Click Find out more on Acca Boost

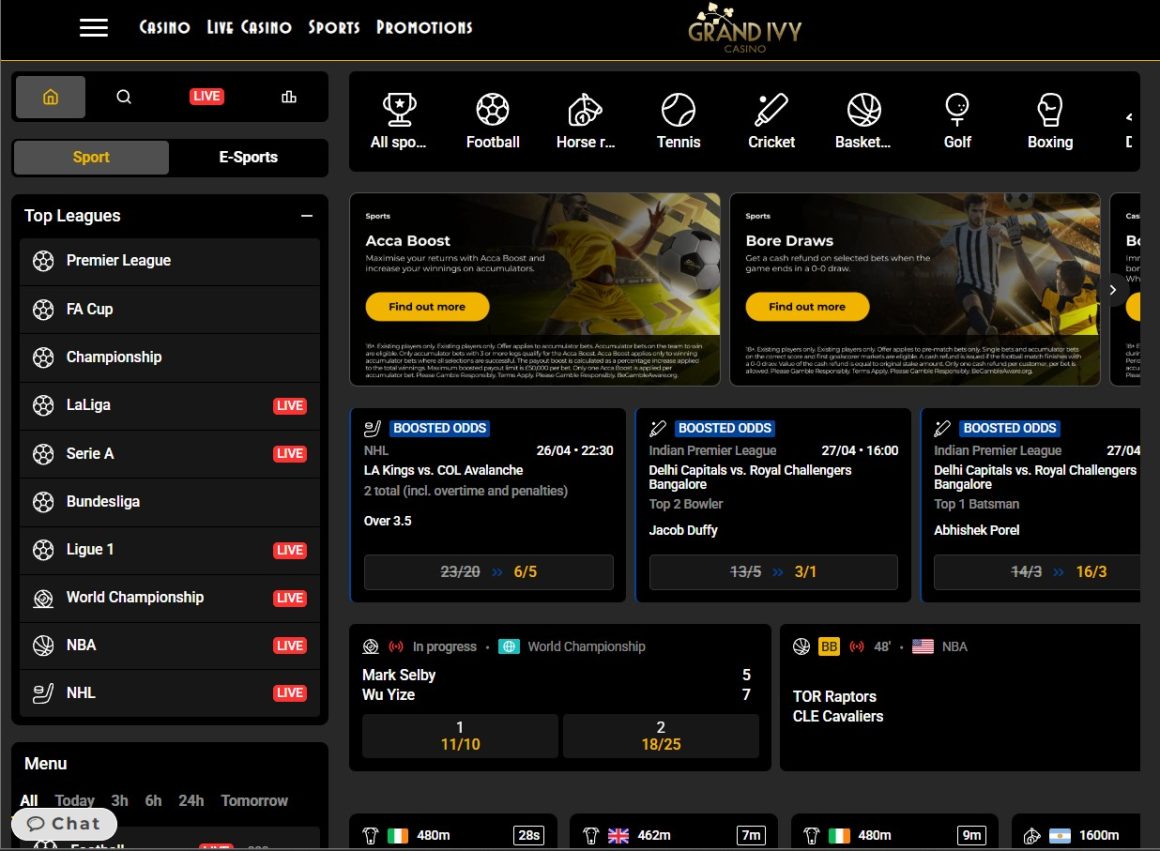coord(427,306)
